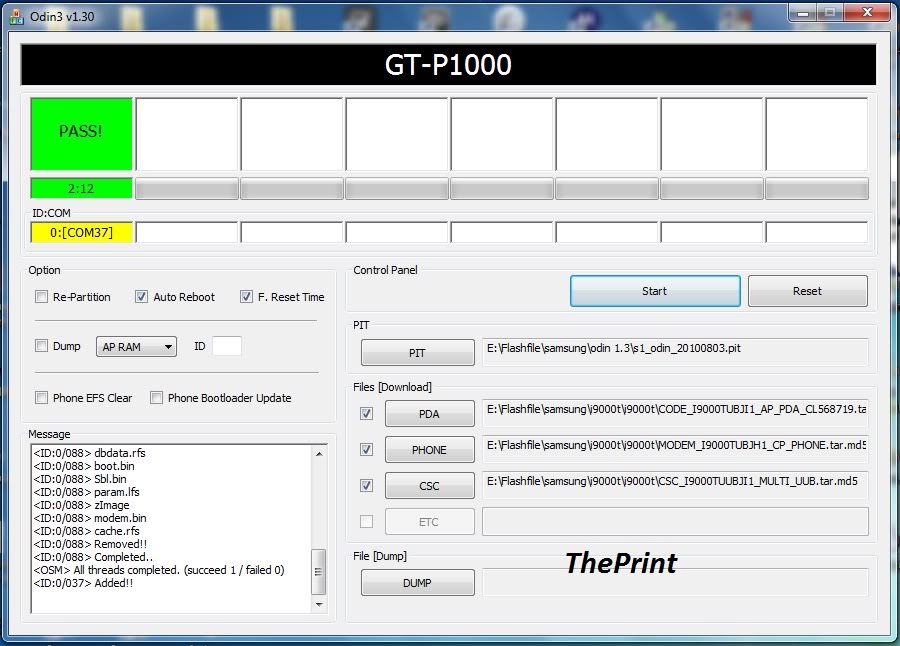Check the Phone EFS Clear option
Viewport: 900px width, 646px height.
41,397
